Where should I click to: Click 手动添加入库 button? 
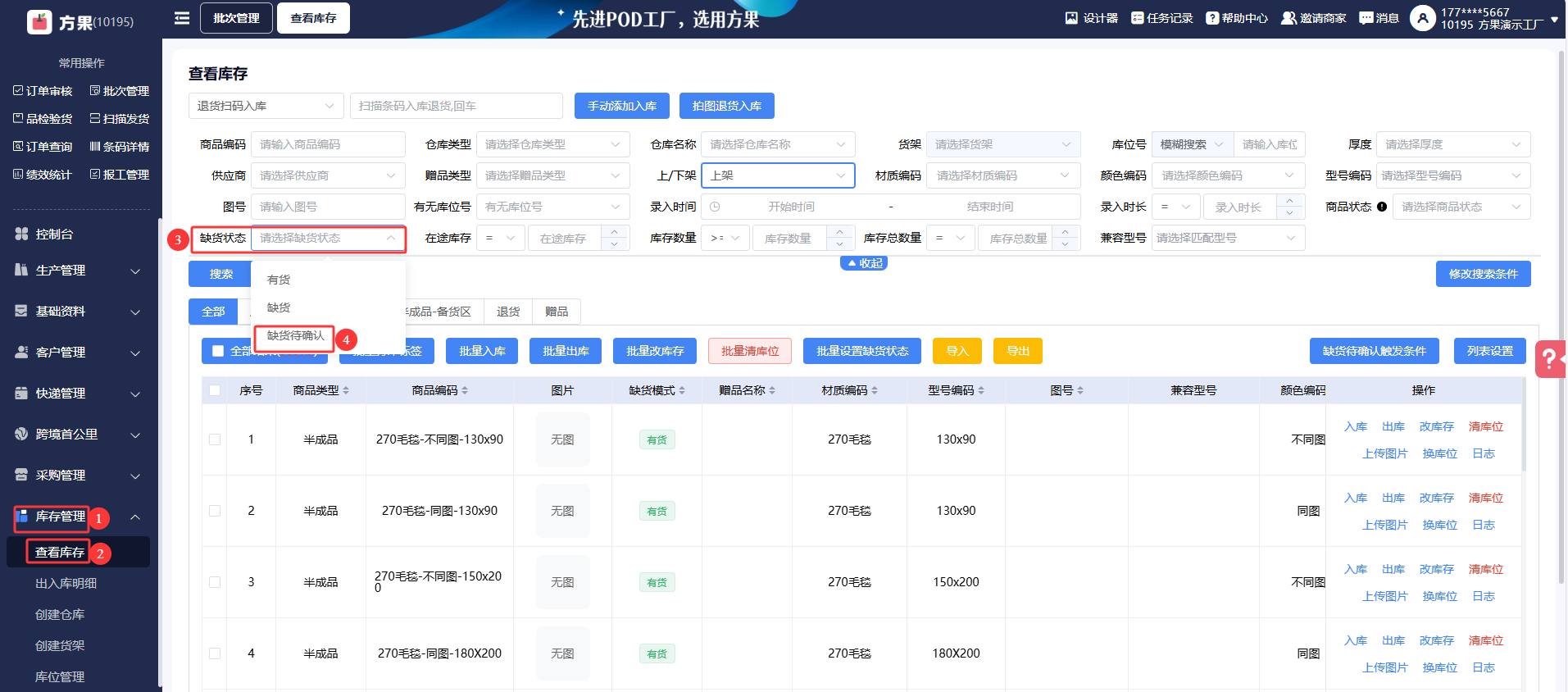(622, 106)
